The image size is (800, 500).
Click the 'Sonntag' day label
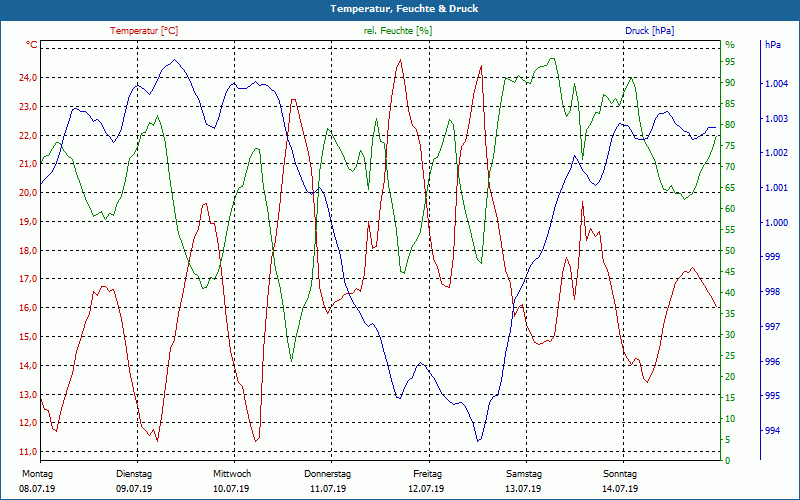(620, 474)
